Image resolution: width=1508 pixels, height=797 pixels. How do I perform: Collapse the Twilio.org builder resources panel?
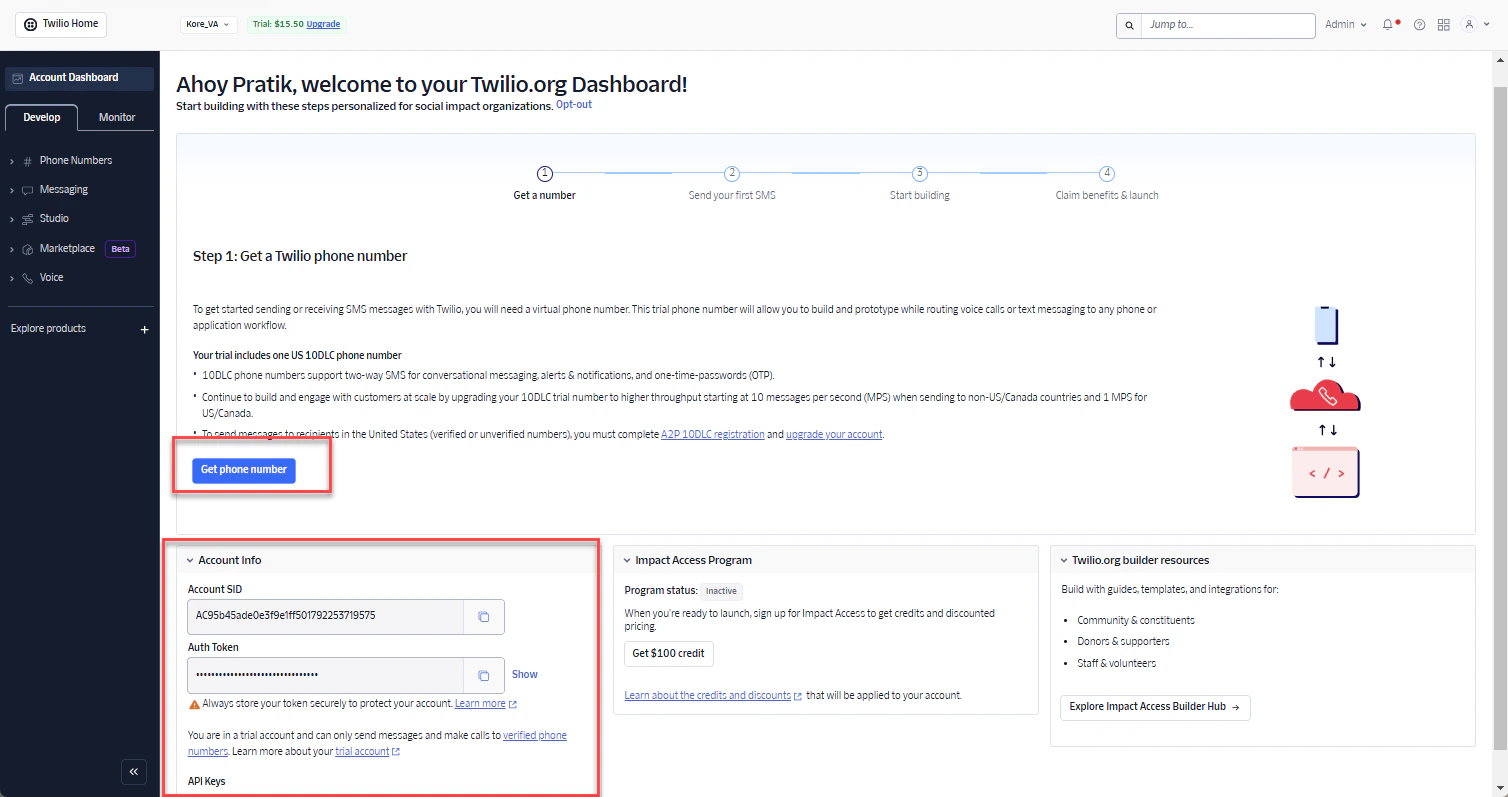(1063, 561)
